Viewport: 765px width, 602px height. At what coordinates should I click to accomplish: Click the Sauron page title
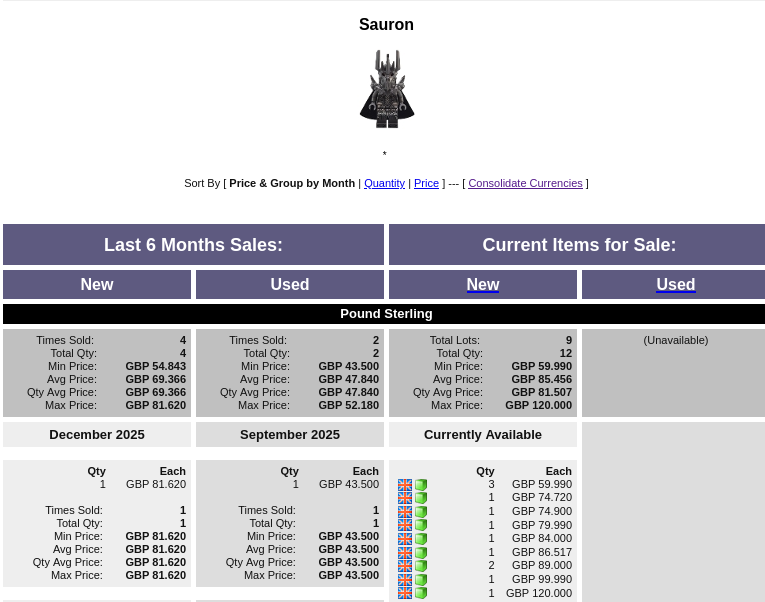pos(386,24)
